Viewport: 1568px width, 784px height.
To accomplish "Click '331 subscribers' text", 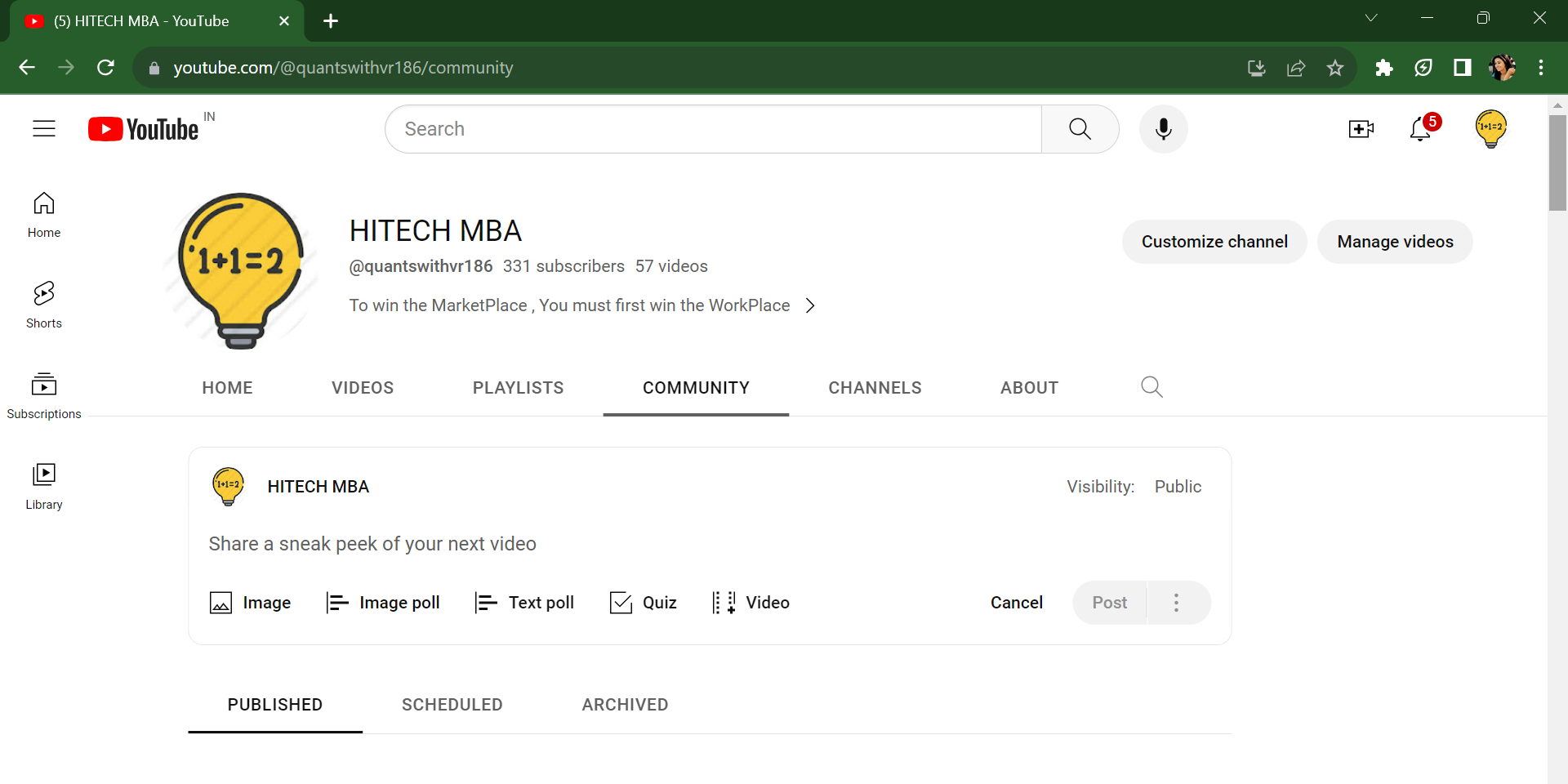I will (563, 266).
